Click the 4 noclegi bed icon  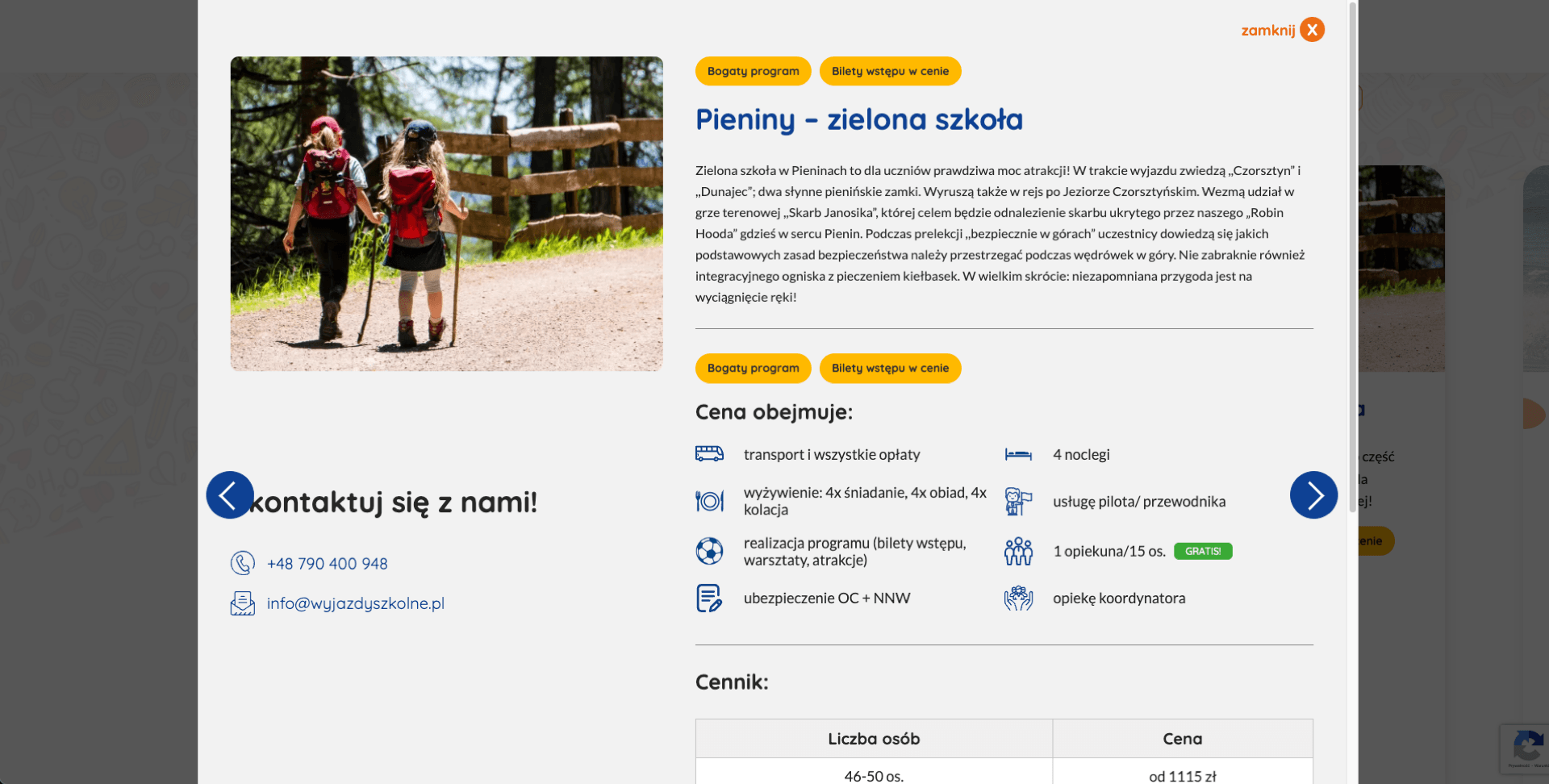pos(1018,454)
